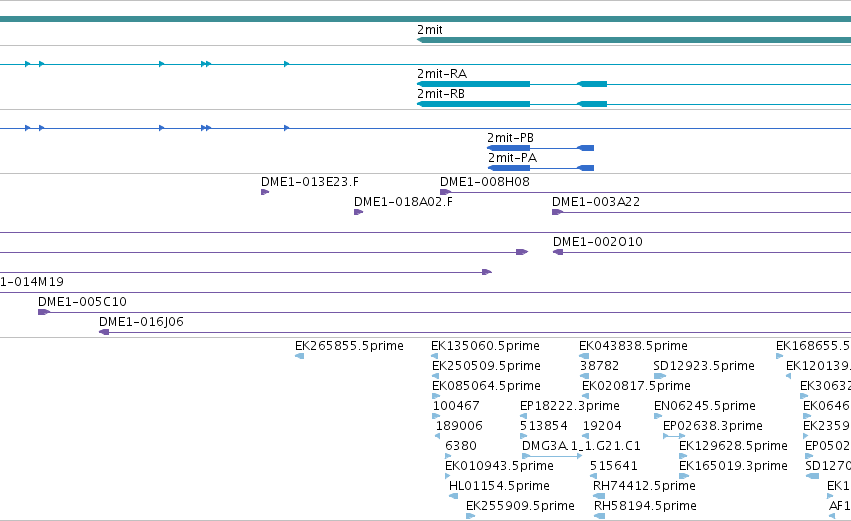Click the DMG3A.1_1.G21.C1 feature label
This screenshot has width=851, height=521.
click(581, 446)
